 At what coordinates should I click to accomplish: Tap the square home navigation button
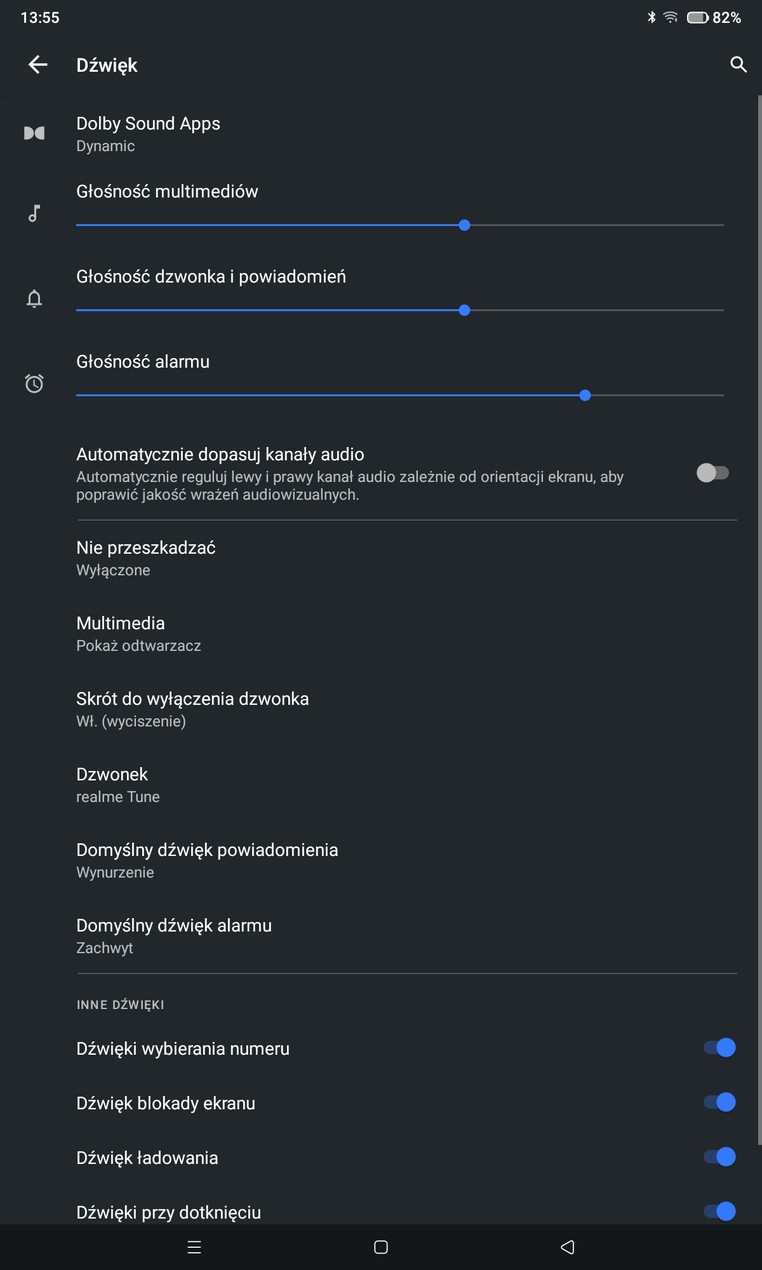(x=381, y=1247)
